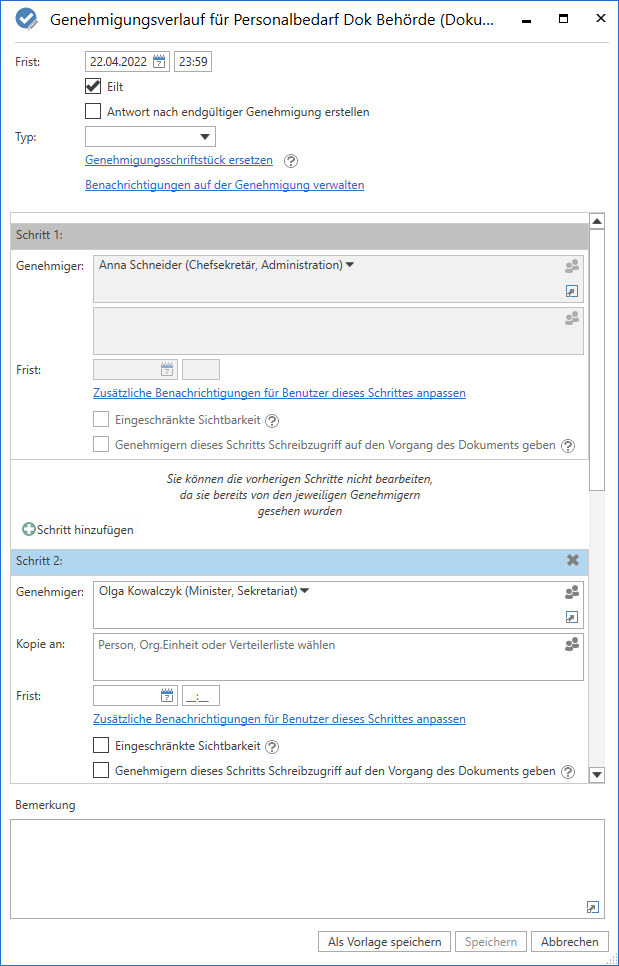Open people picker for Schritt 2 Genehmiger
The height and width of the screenshot is (966, 619).
(572, 592)
